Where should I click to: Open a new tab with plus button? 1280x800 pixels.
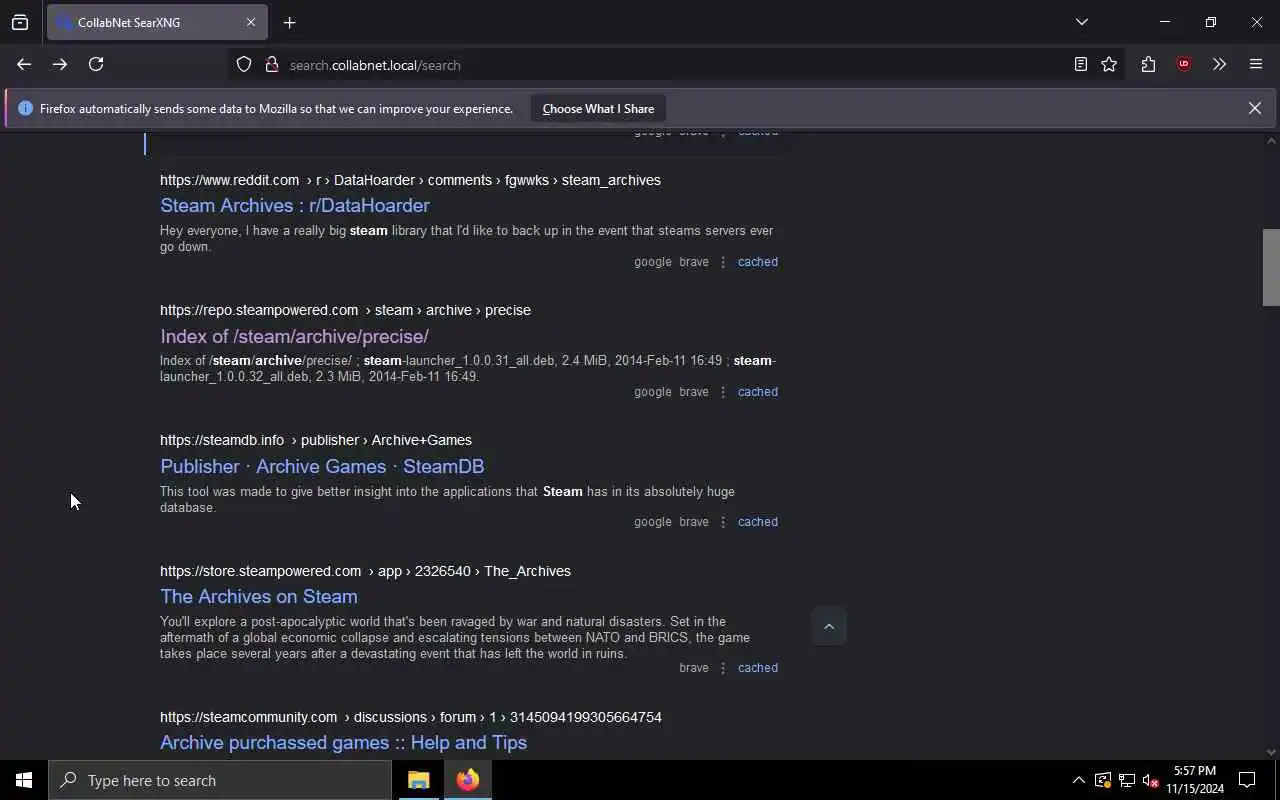click(x=289, y=22)
